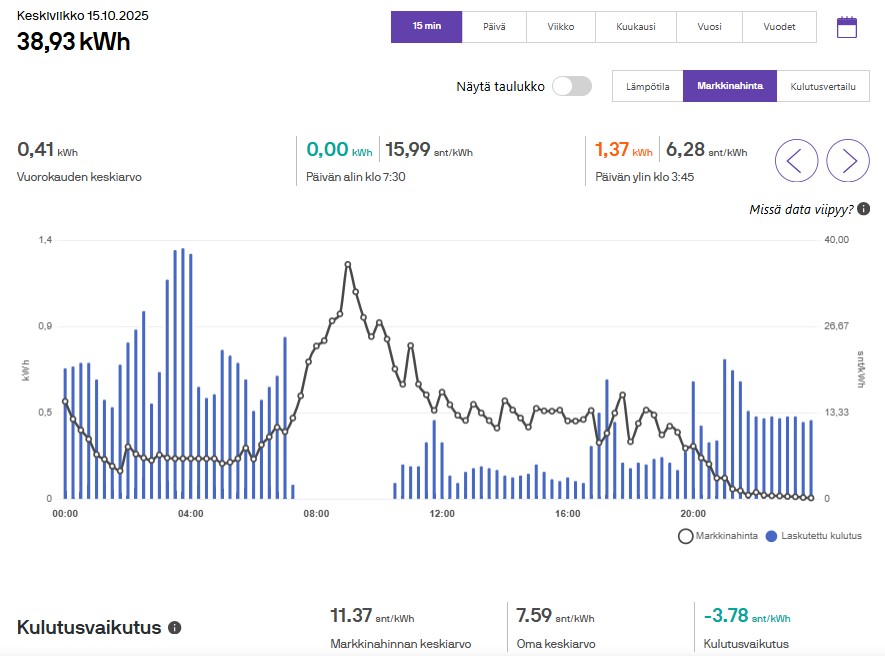Toggle the Näytä taulukko switch
The image size is (885, 656).
[571, 86]
